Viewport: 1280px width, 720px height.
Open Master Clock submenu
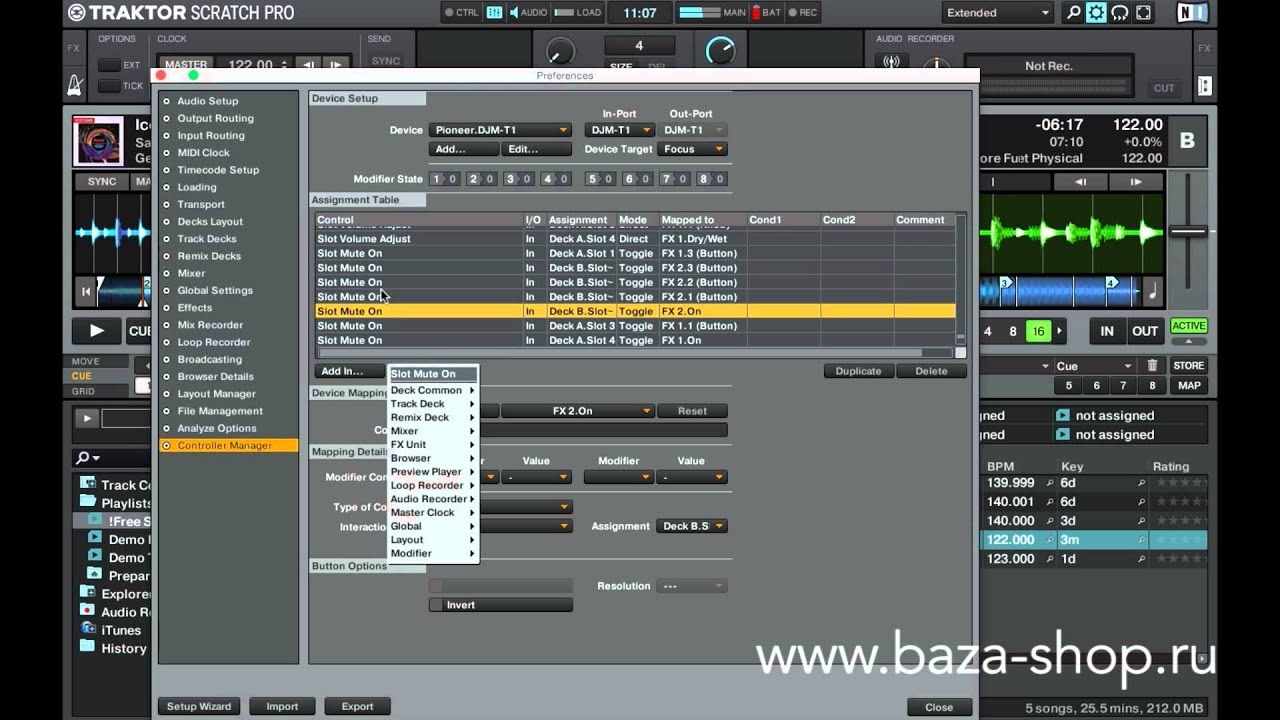pos(433,512)
